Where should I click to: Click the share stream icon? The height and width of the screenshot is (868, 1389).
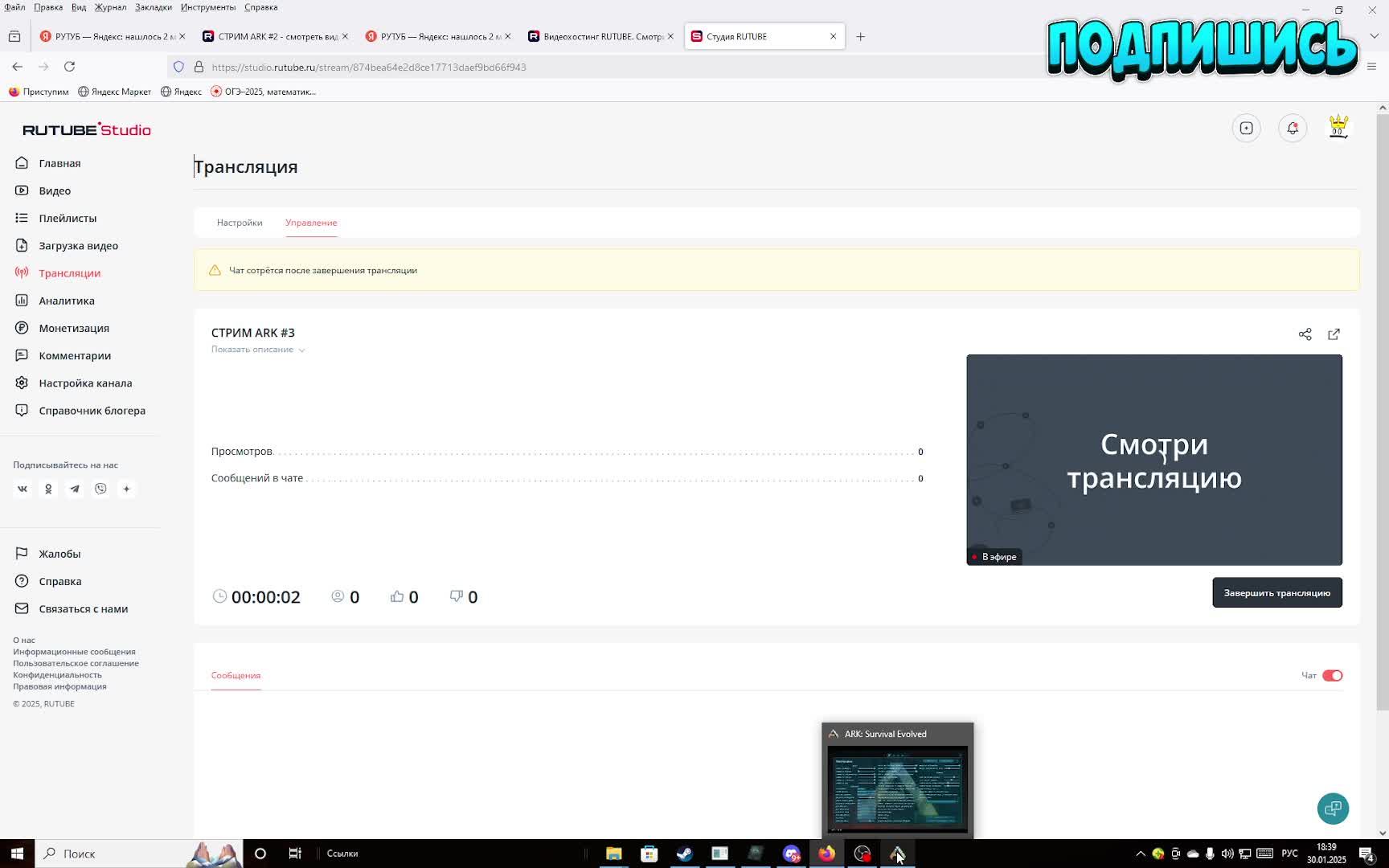pos(1305,334)
